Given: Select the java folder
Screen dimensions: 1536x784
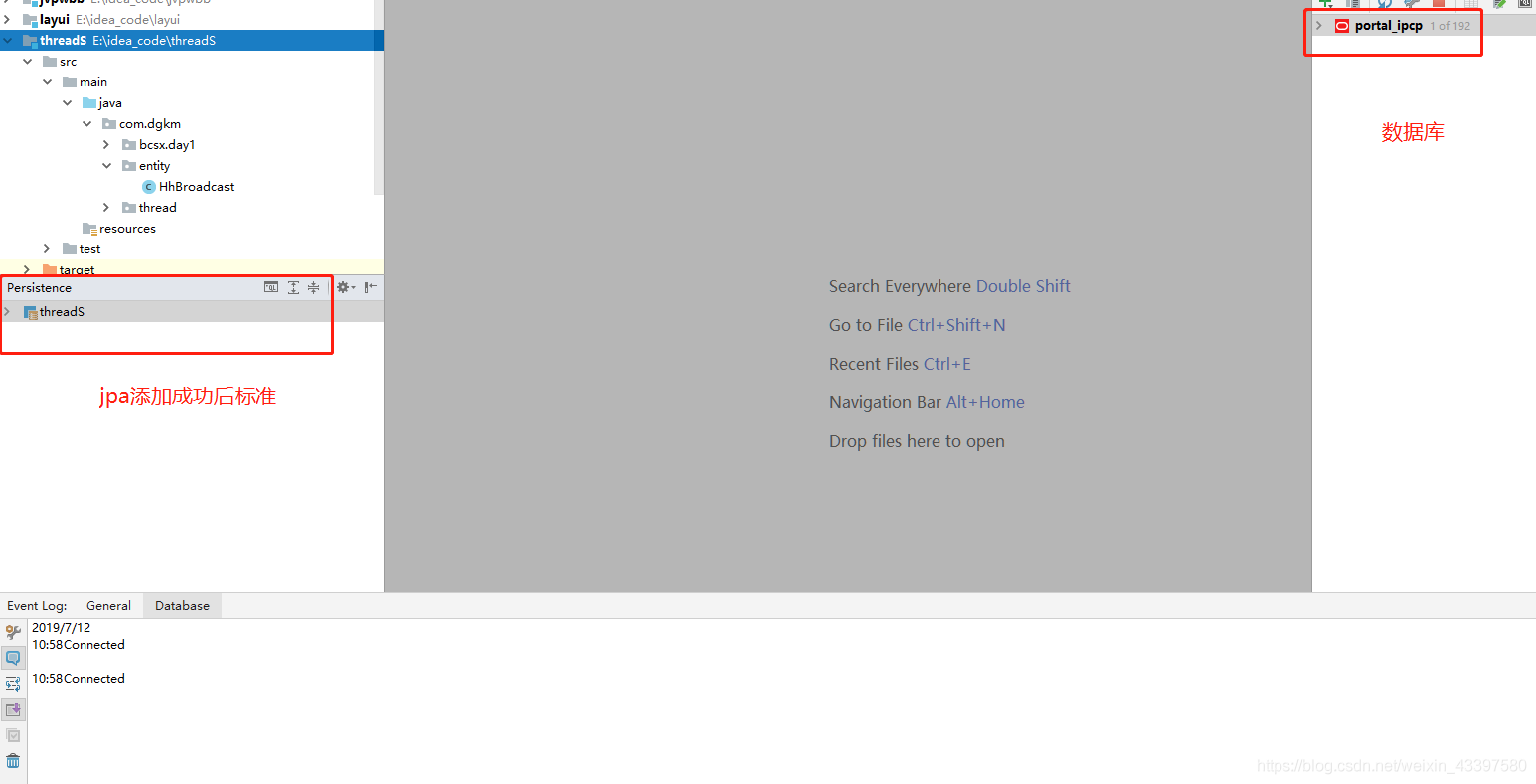Looking at the screenshot, I should [110, 103].
